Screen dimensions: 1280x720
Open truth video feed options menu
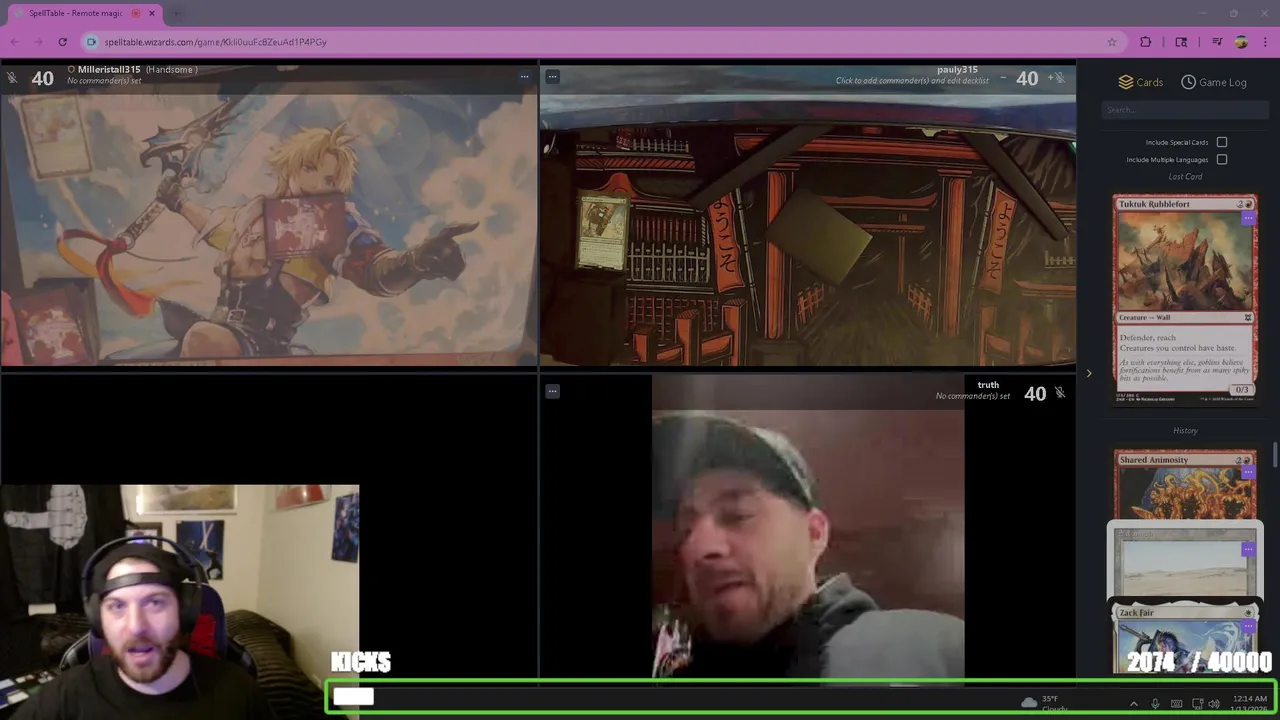(552, 391)
